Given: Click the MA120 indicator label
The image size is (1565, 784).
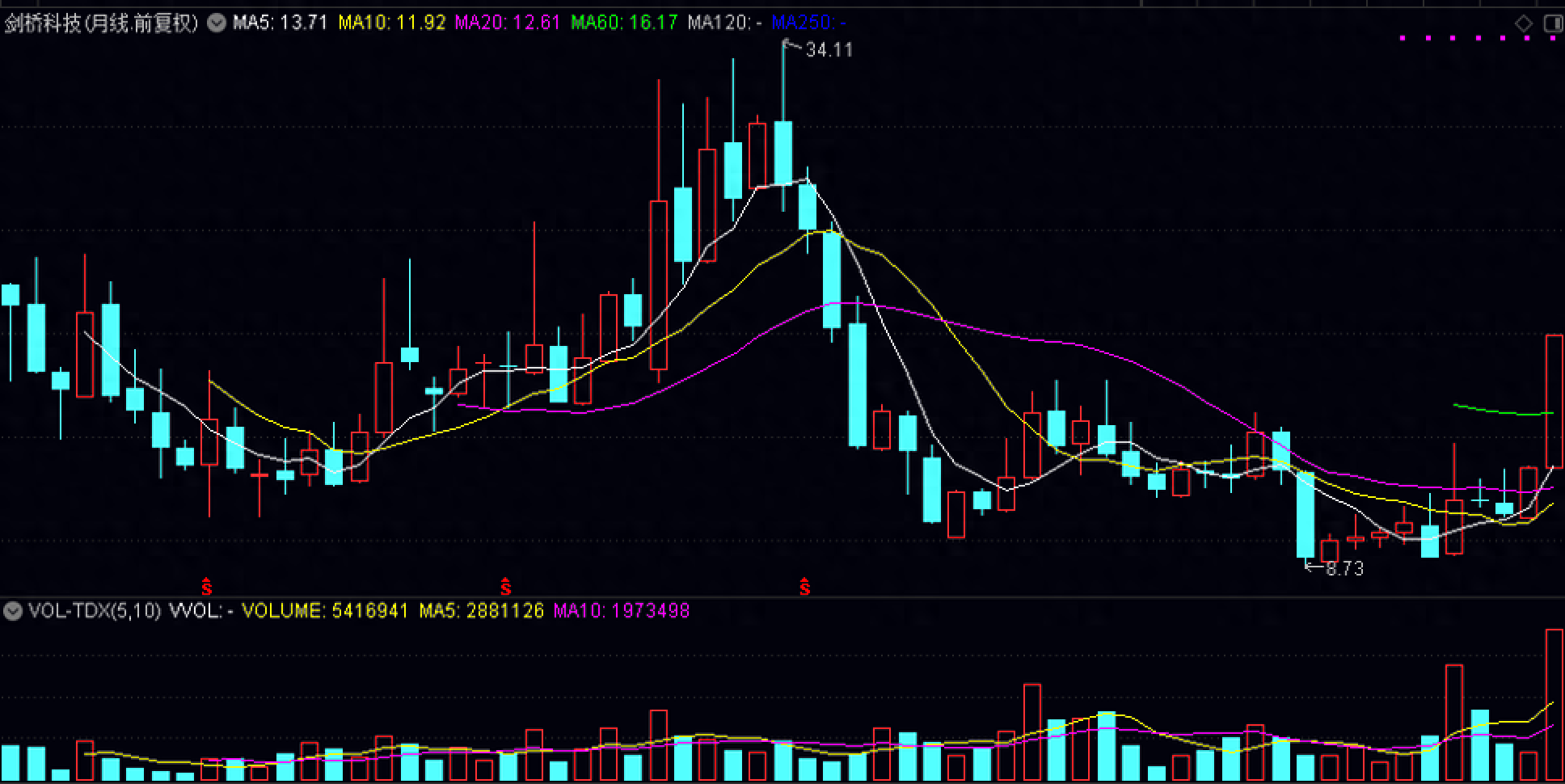Looking at the screenshot, I should point(725,23).
